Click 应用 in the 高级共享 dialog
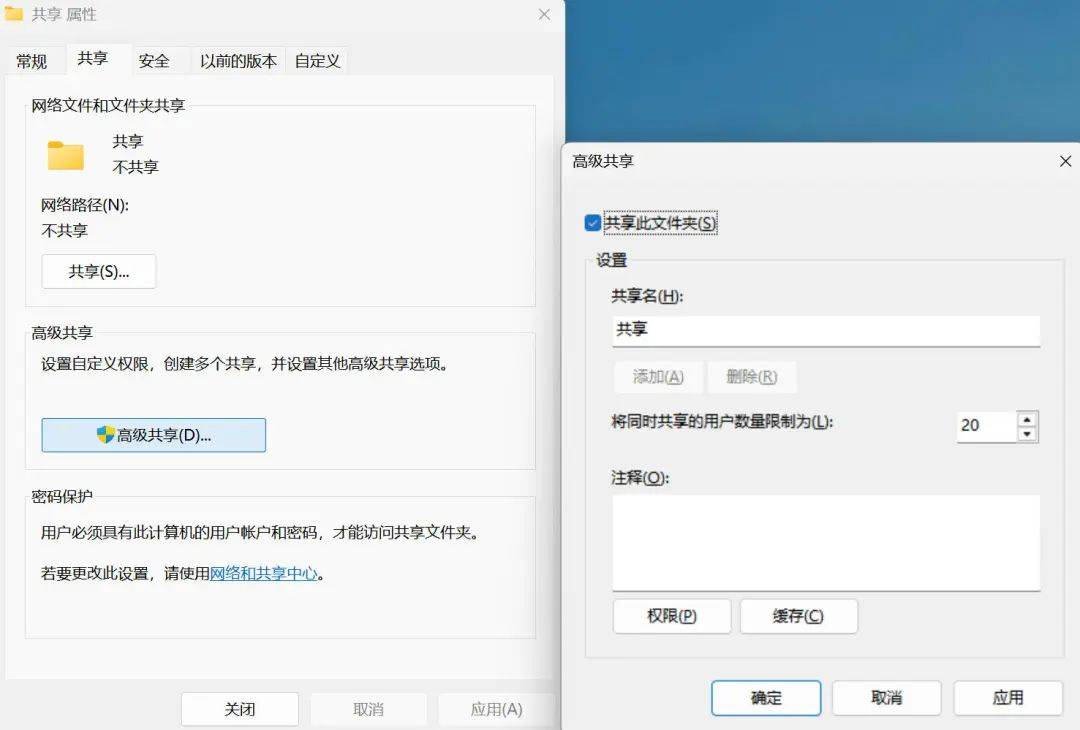Screen dimensions: 1080x730 point(1008,698)
